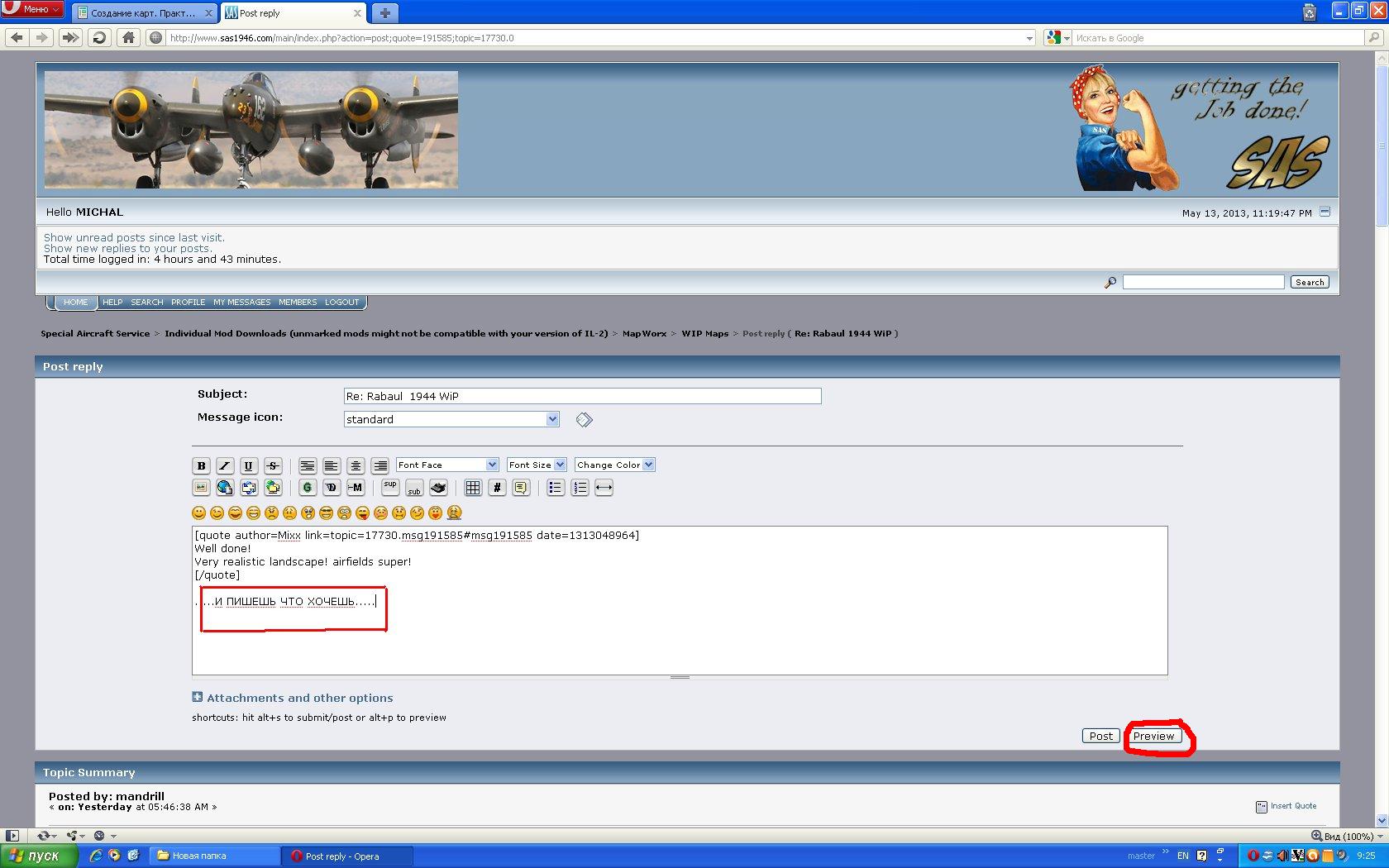The width and height of the screenshot is (1389, 868).
Task: Apply teletype typewriter formatting
Action: pyautogui.click(x=438, y=488)
